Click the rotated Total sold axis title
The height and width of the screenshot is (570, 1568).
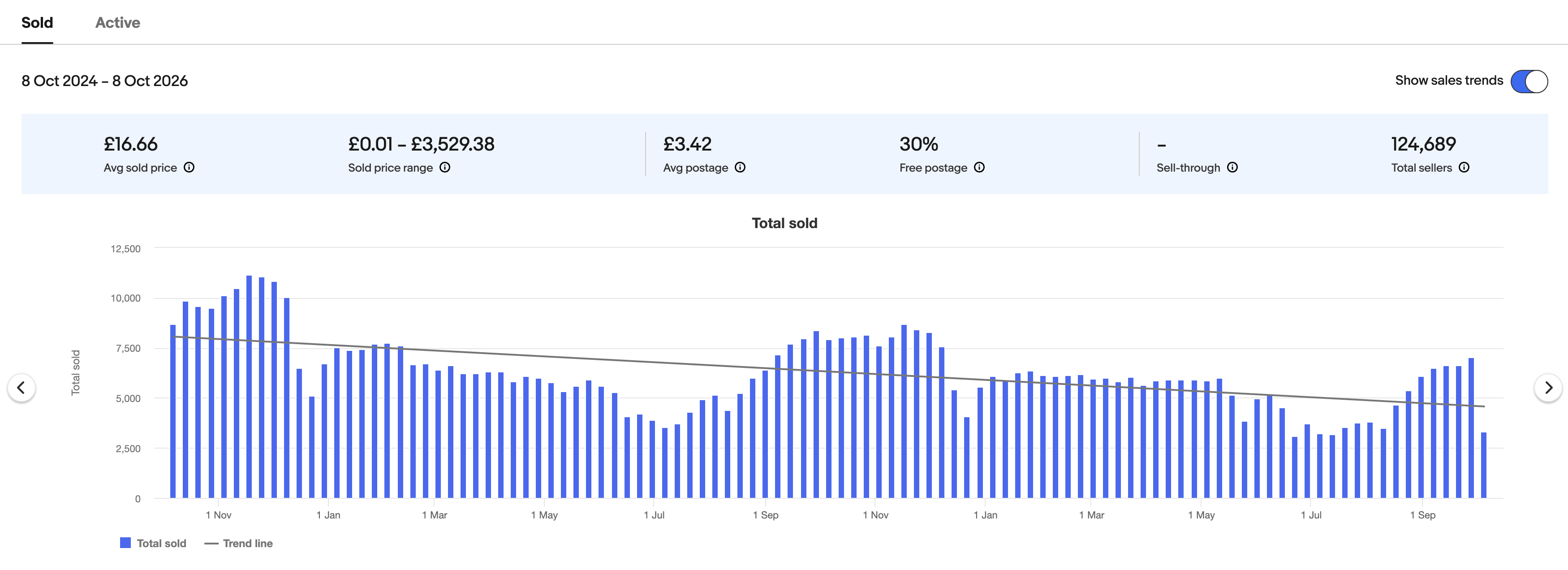click(75, 373)
